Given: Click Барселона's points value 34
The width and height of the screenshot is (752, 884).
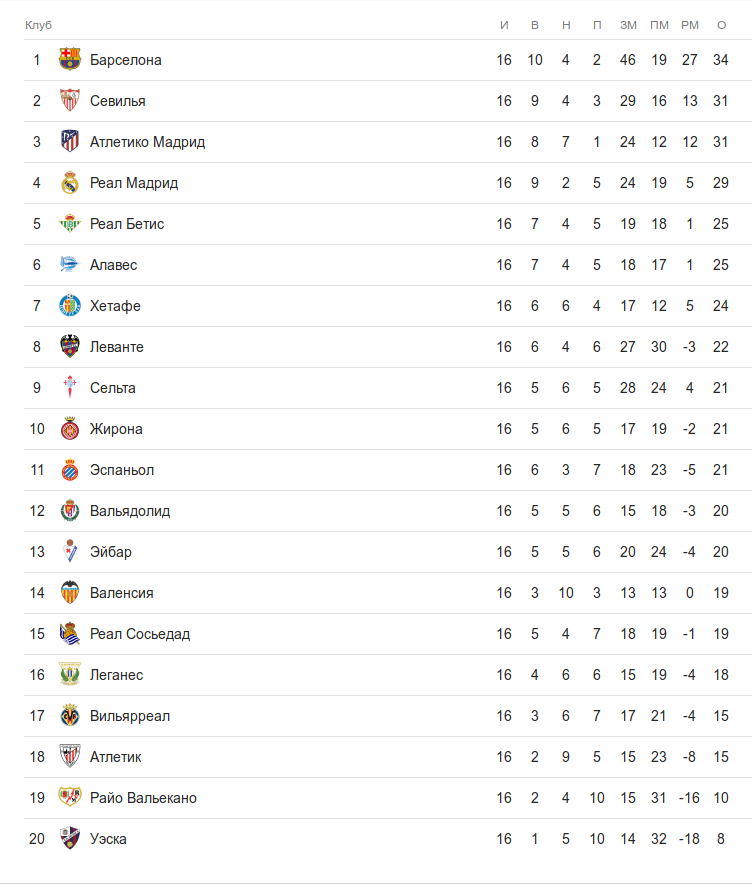Looking at the screenshot, I should pos(721,60).
